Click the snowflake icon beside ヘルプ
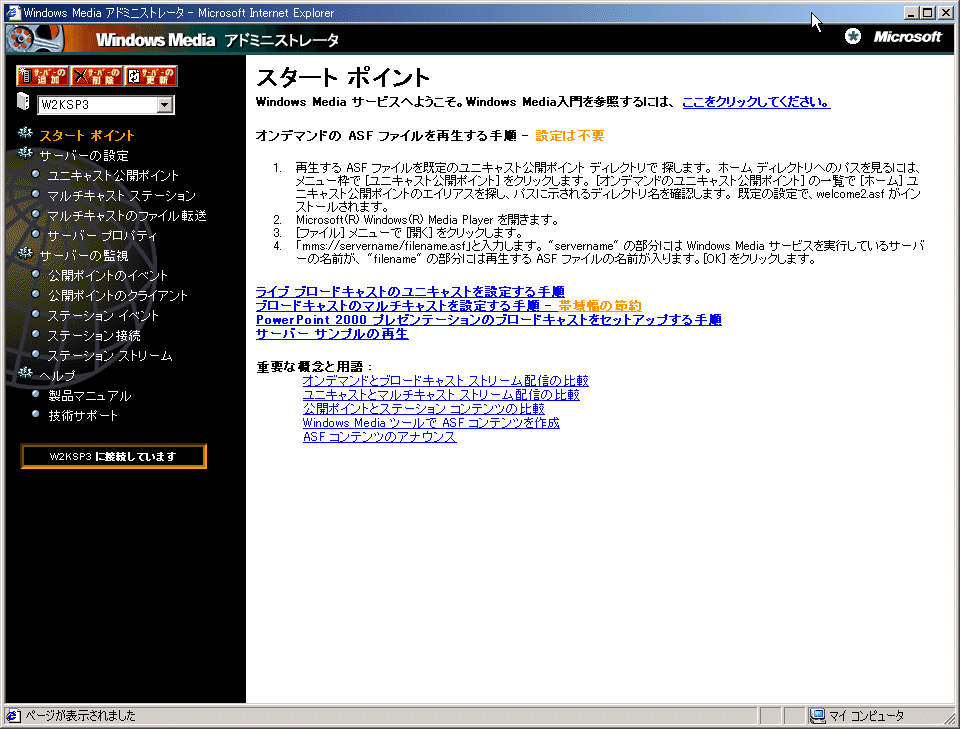 25,373
